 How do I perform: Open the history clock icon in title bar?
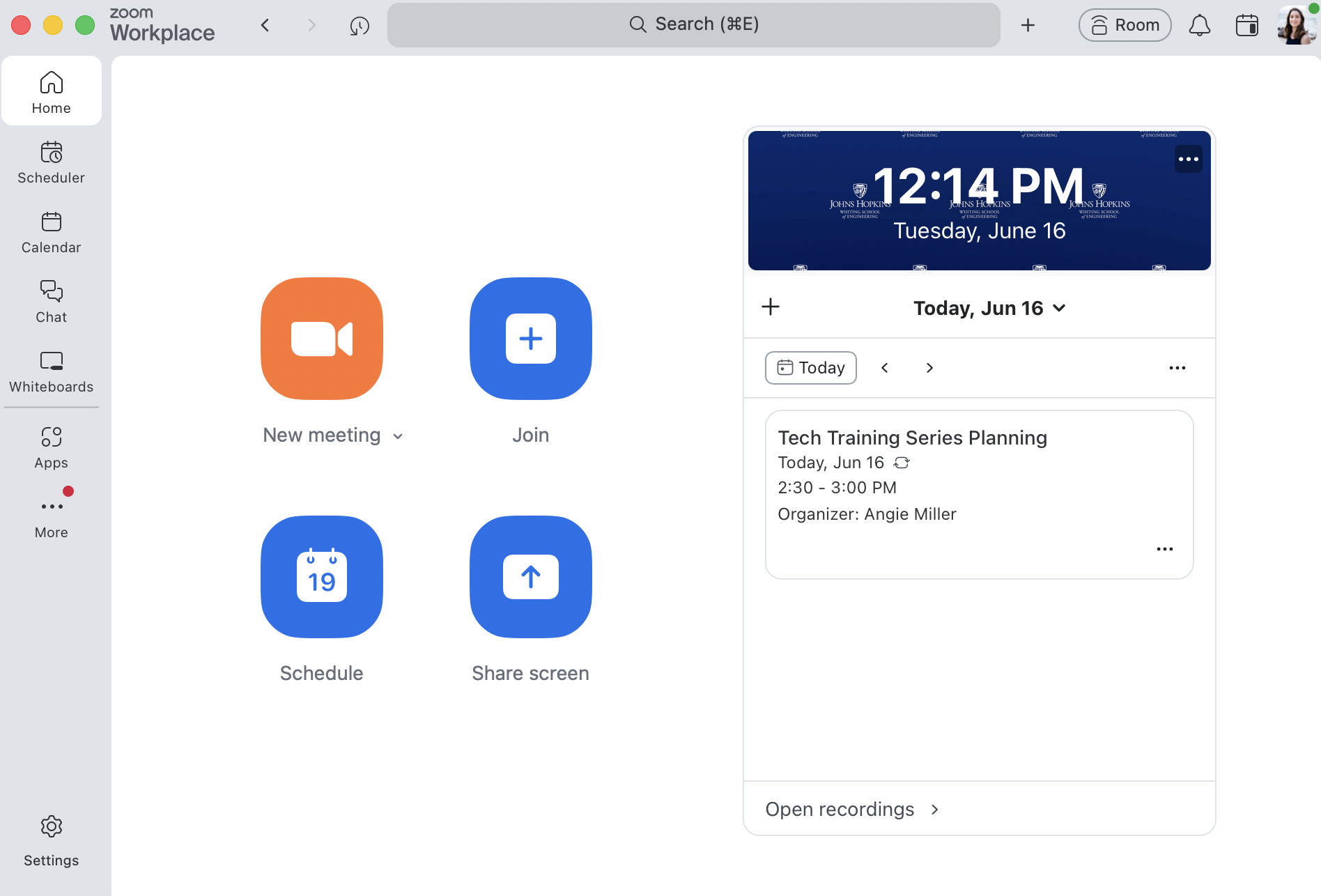pyautogui.click(x=360, y=26)
